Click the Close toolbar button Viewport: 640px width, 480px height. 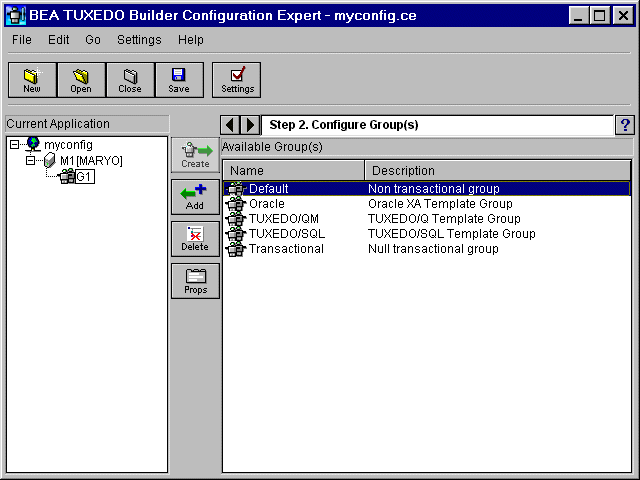(130, 80)
